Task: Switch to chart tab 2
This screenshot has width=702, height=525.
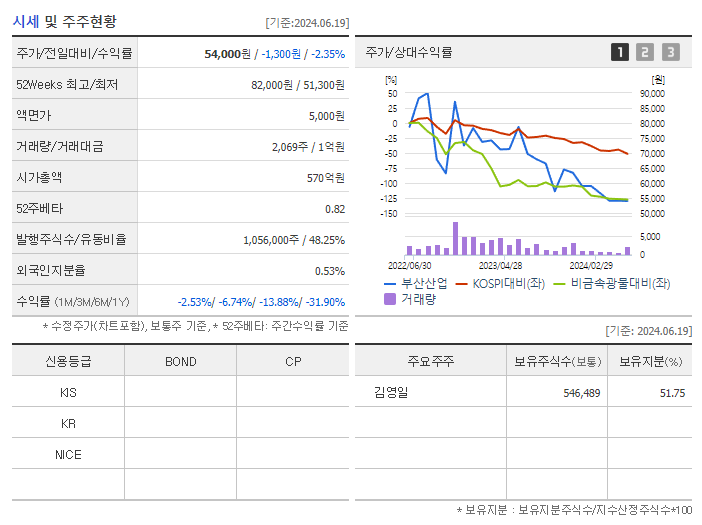Action: 645,52
